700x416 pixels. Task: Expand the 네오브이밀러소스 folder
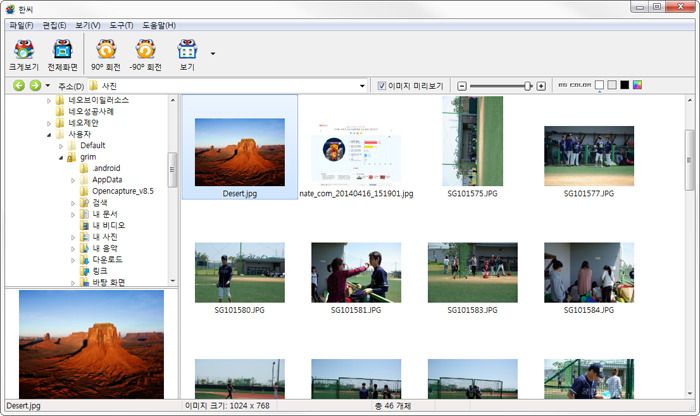click(x=49, y=100)
